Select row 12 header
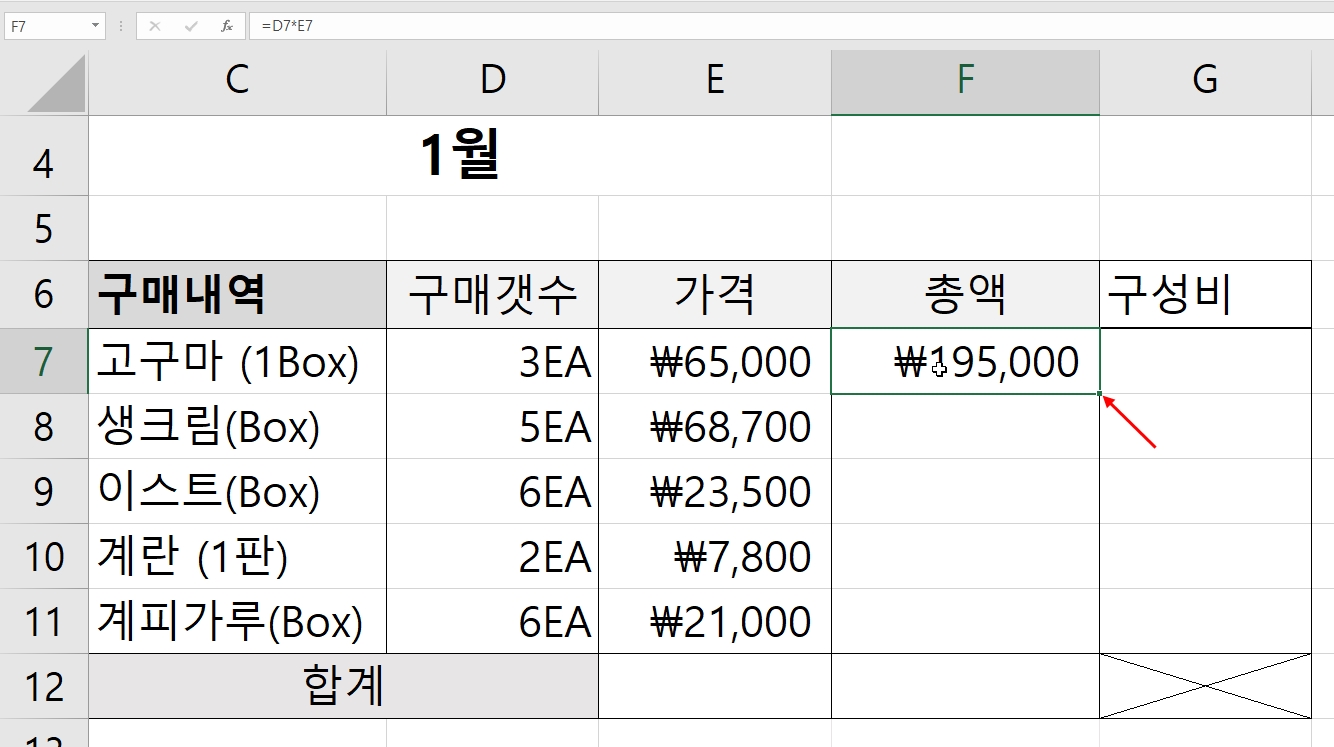This screenshot has width=1334, height=747. click(x=44, y=686)
